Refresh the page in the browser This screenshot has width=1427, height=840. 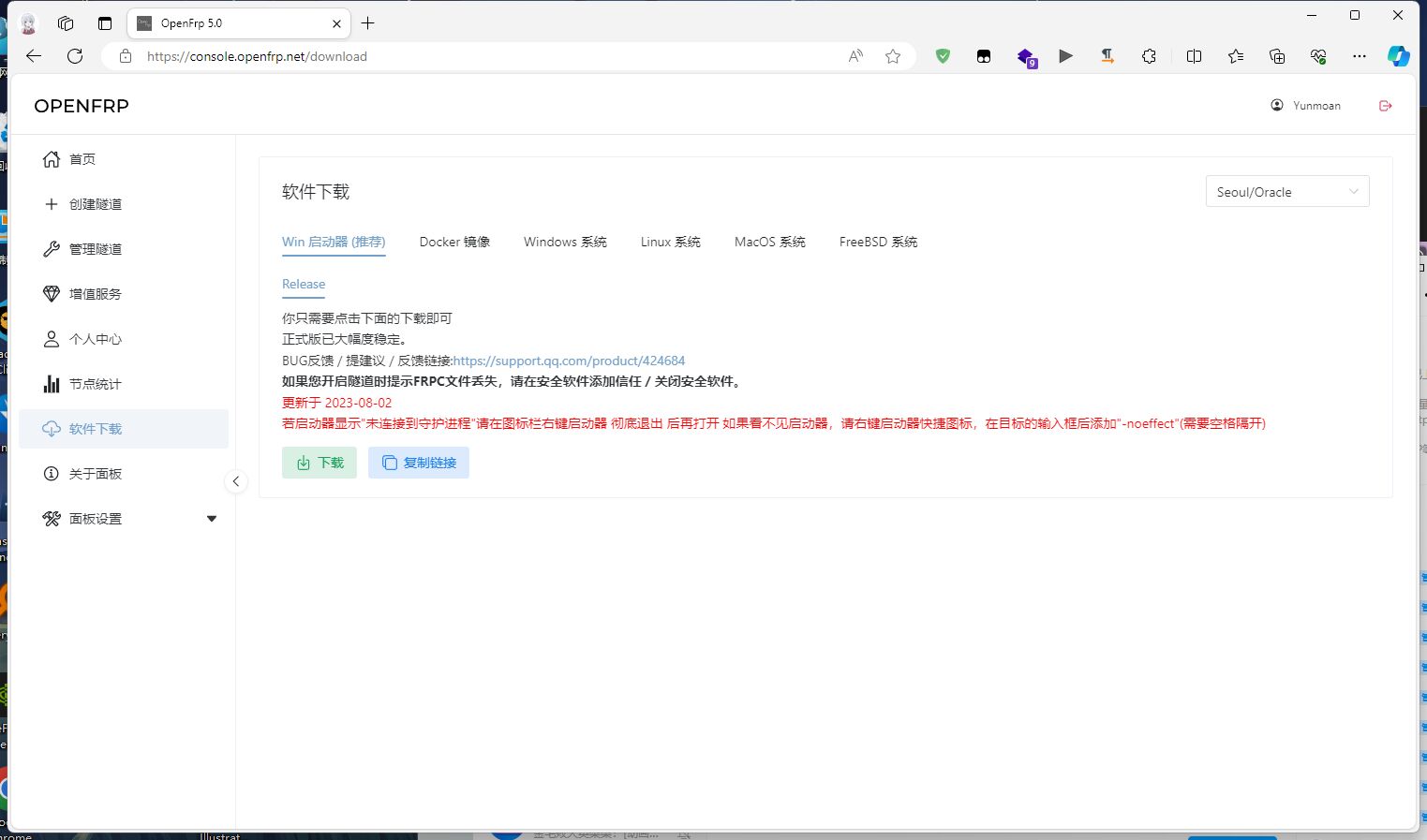[x=75, y=56]
